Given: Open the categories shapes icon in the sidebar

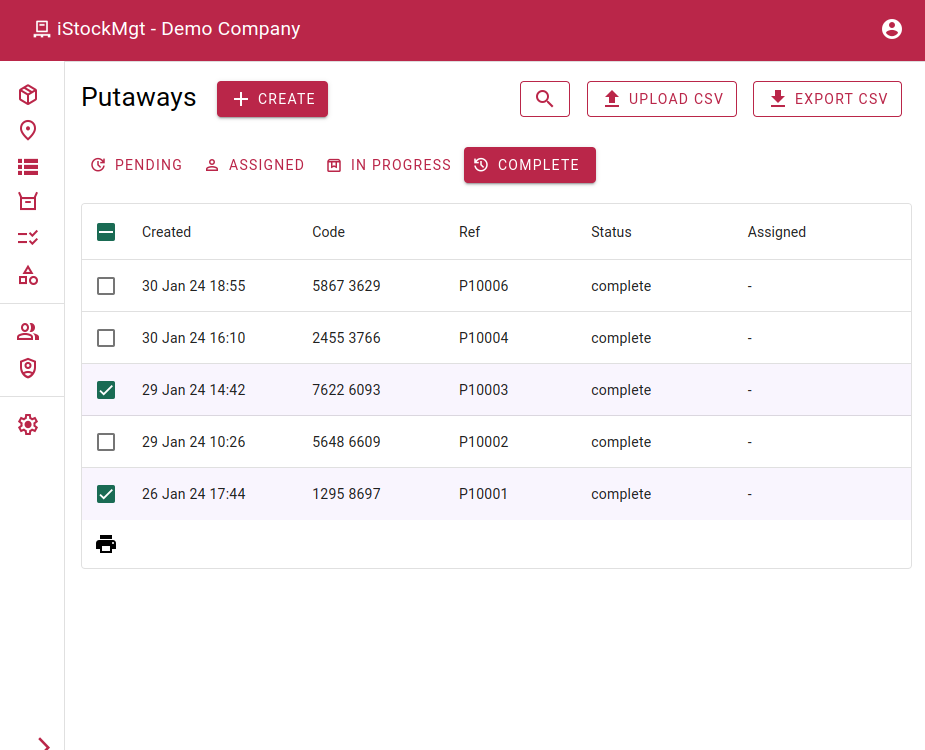Looking at the screenshot, I should pyautogui.click(x=27, y=275).
